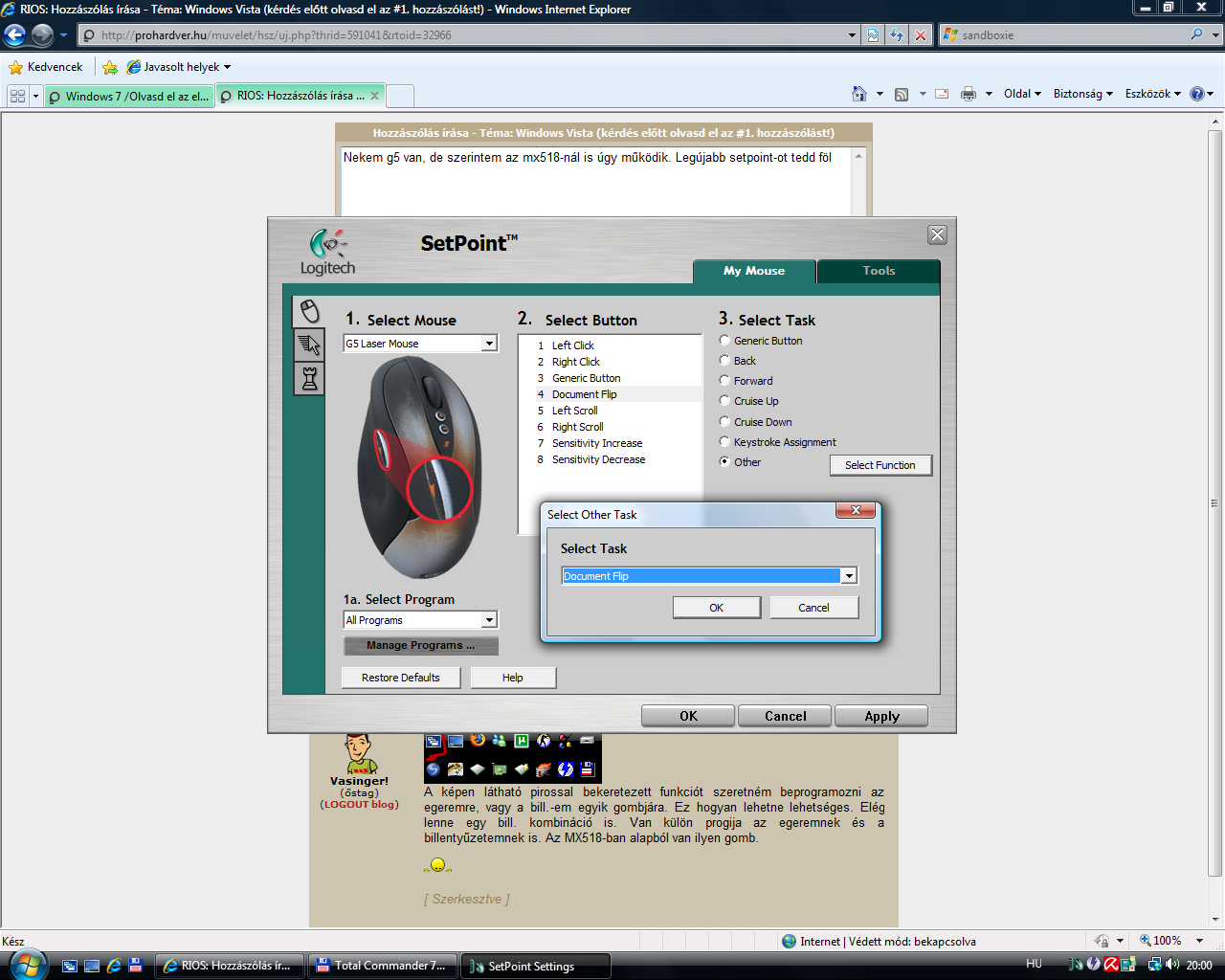Open Kedvencek favorites star

(x=45, y=67)
